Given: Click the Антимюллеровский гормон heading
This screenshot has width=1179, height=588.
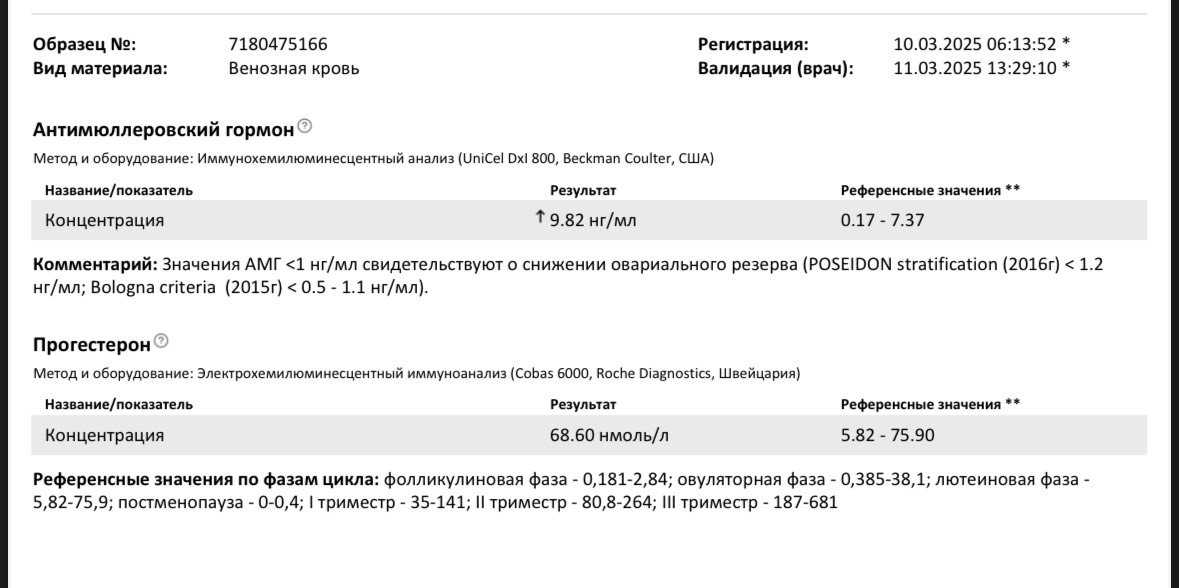Looking at the screenshot, I should 163,130.
